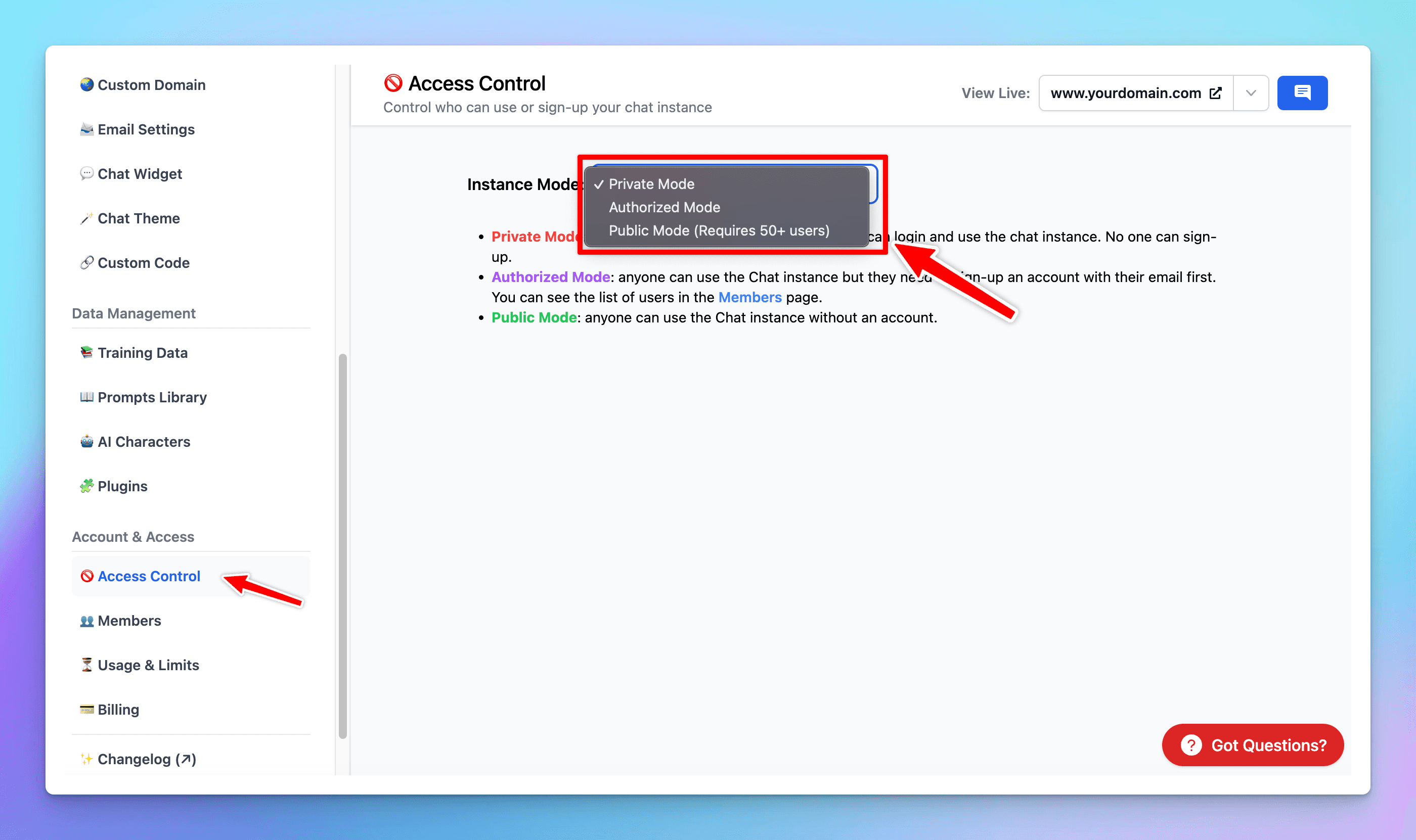Open Email Settings in the sidebar
This screenshot has width=1416, height=840.
(146, 129)
